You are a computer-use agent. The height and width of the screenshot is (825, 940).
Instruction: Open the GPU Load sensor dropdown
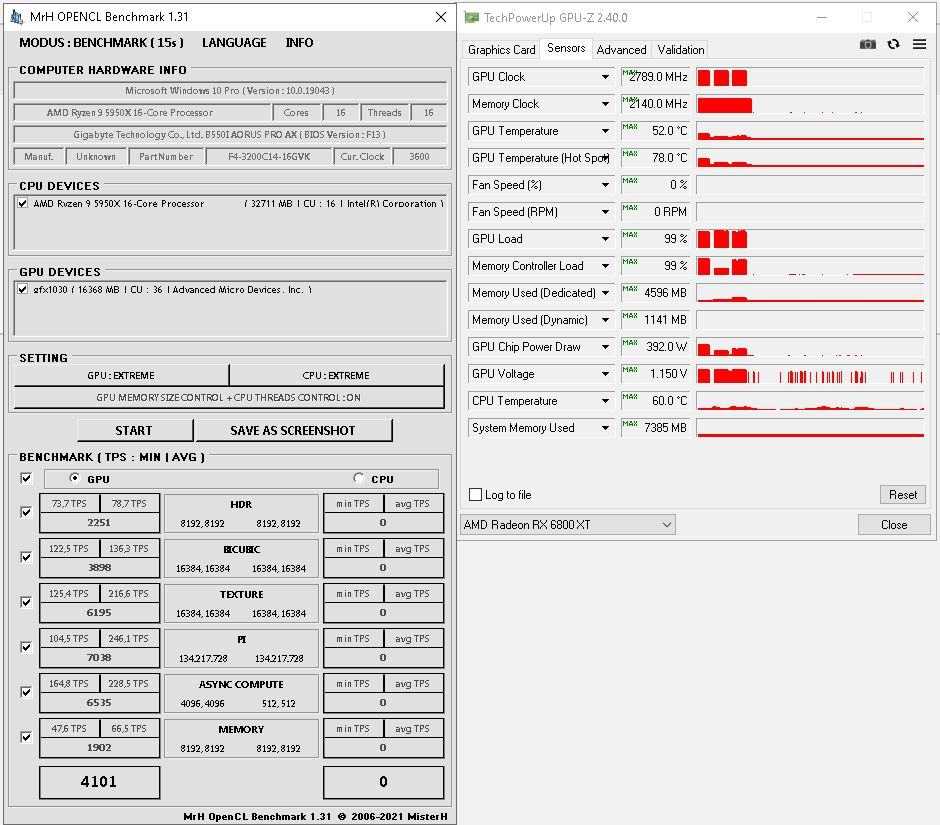pos(605,239)
